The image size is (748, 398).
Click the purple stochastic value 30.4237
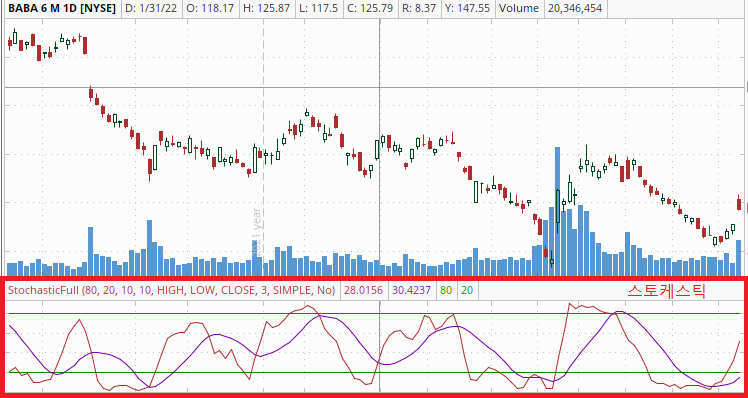pos(412,290)
